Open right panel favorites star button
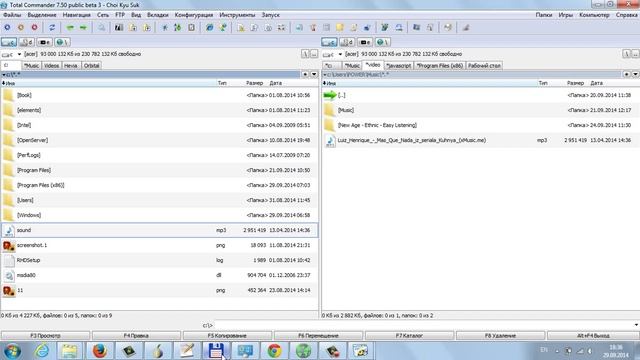Viewport: 640px width, 360px height. (x=627, y=74)
